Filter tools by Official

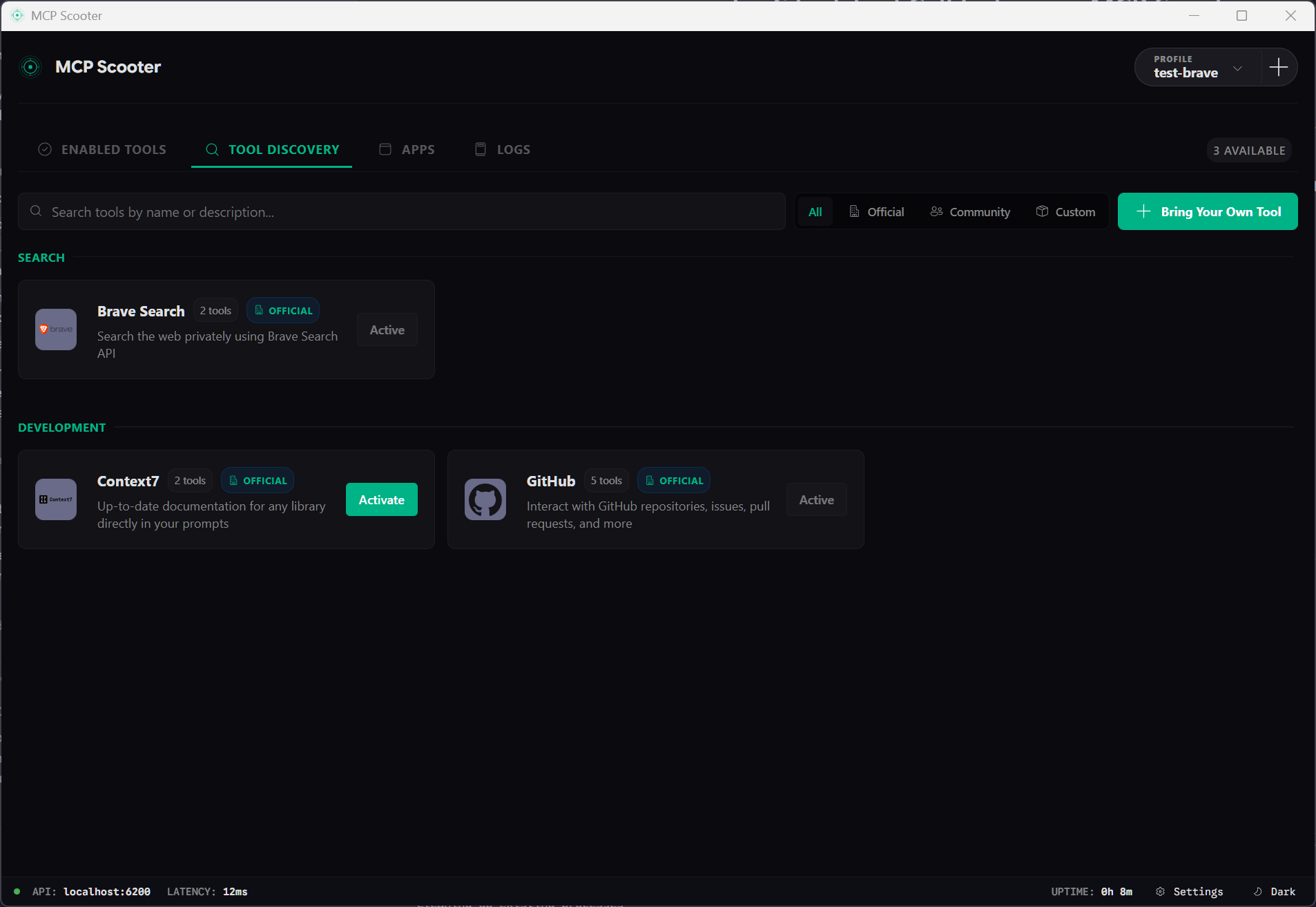point(876,211)
